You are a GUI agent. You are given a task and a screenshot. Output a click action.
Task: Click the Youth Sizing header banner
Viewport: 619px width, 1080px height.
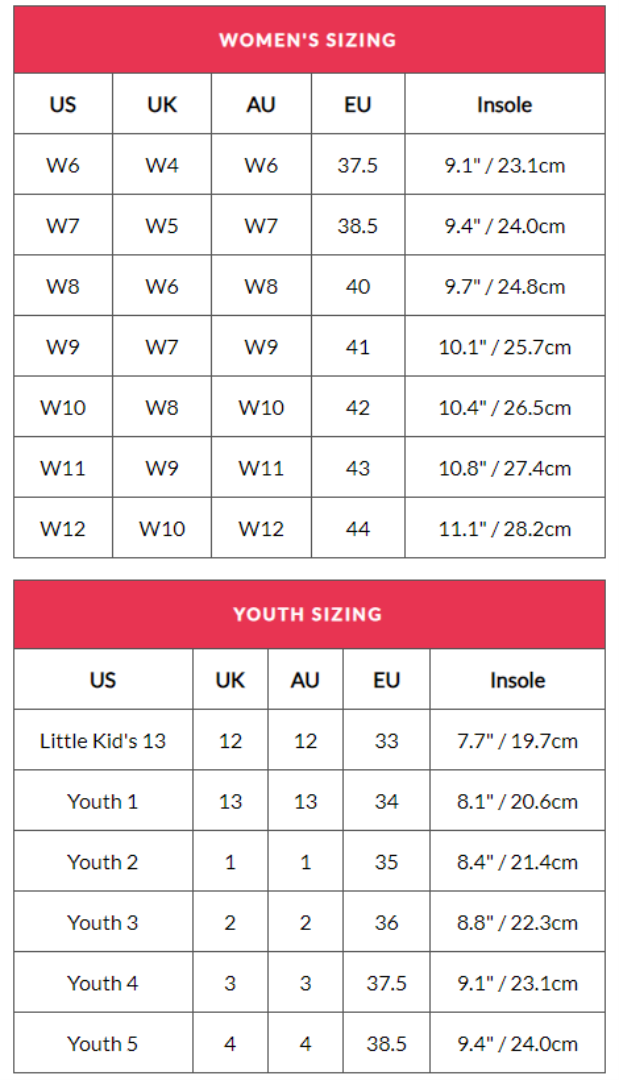[x=308, y=614]
